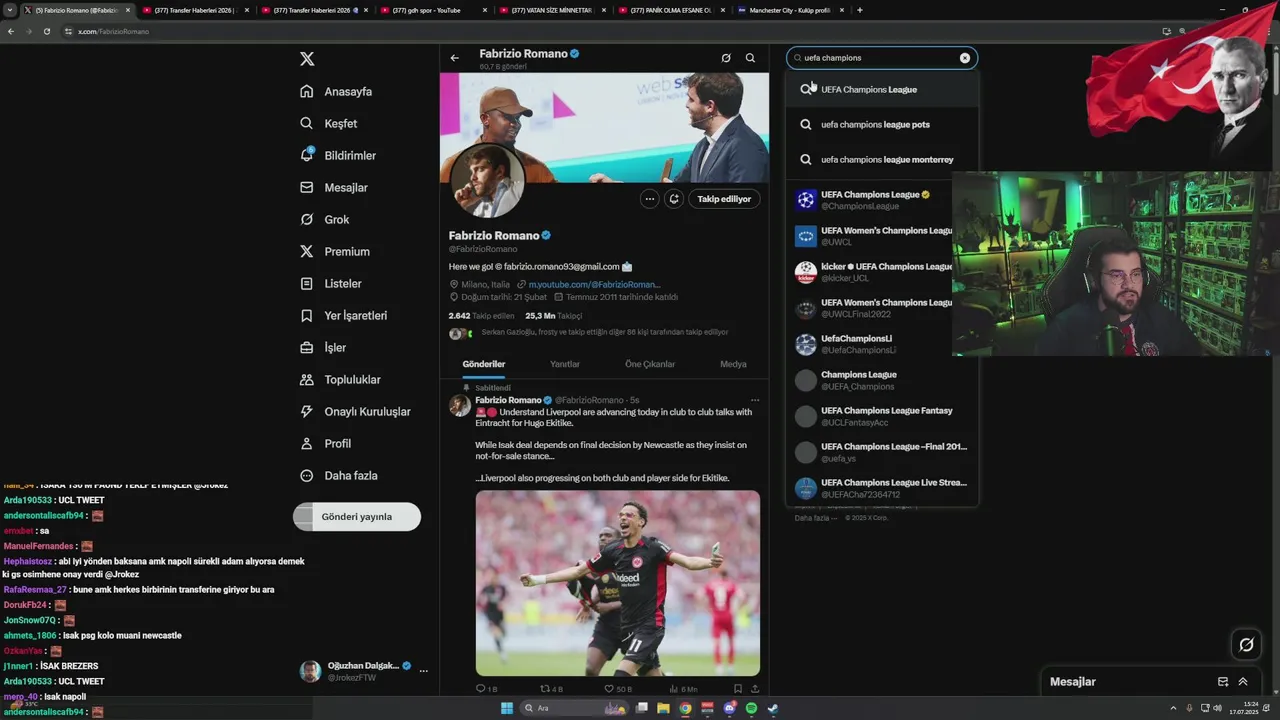
Task: Click new message icon in Mesajlar drawer
Action: tap(1223, 682)
